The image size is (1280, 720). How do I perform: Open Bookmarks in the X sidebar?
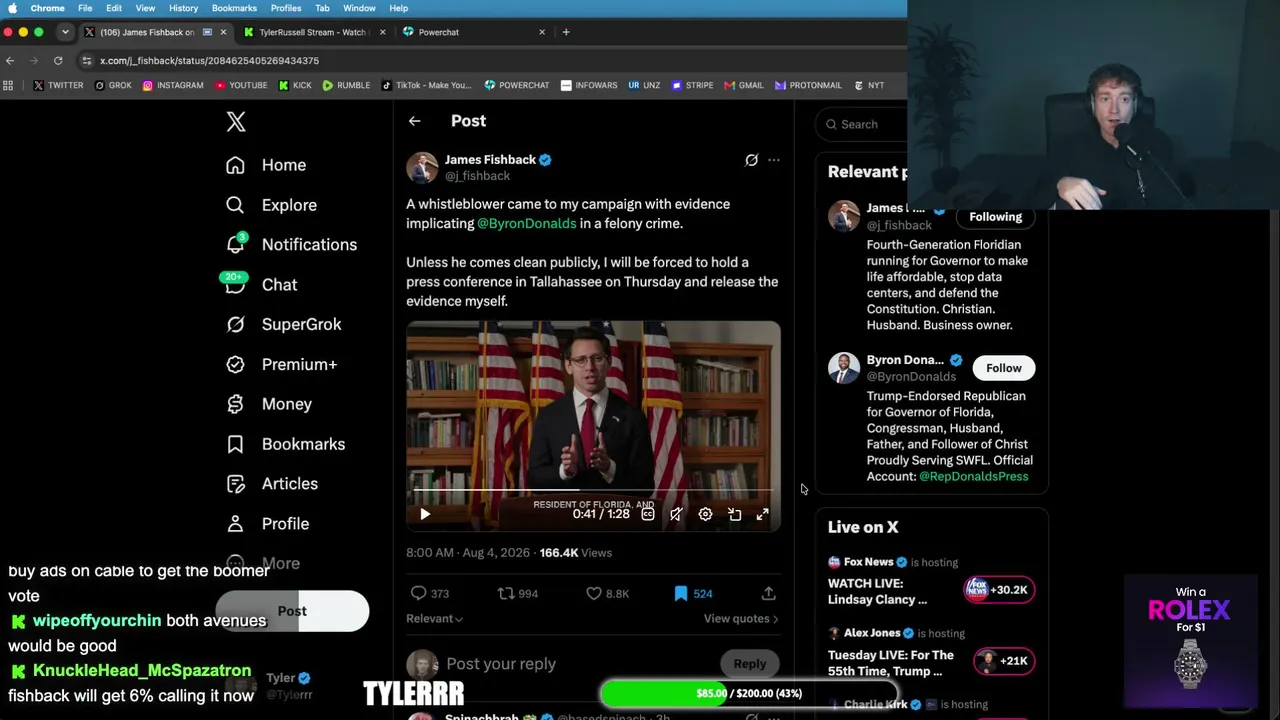285,444
